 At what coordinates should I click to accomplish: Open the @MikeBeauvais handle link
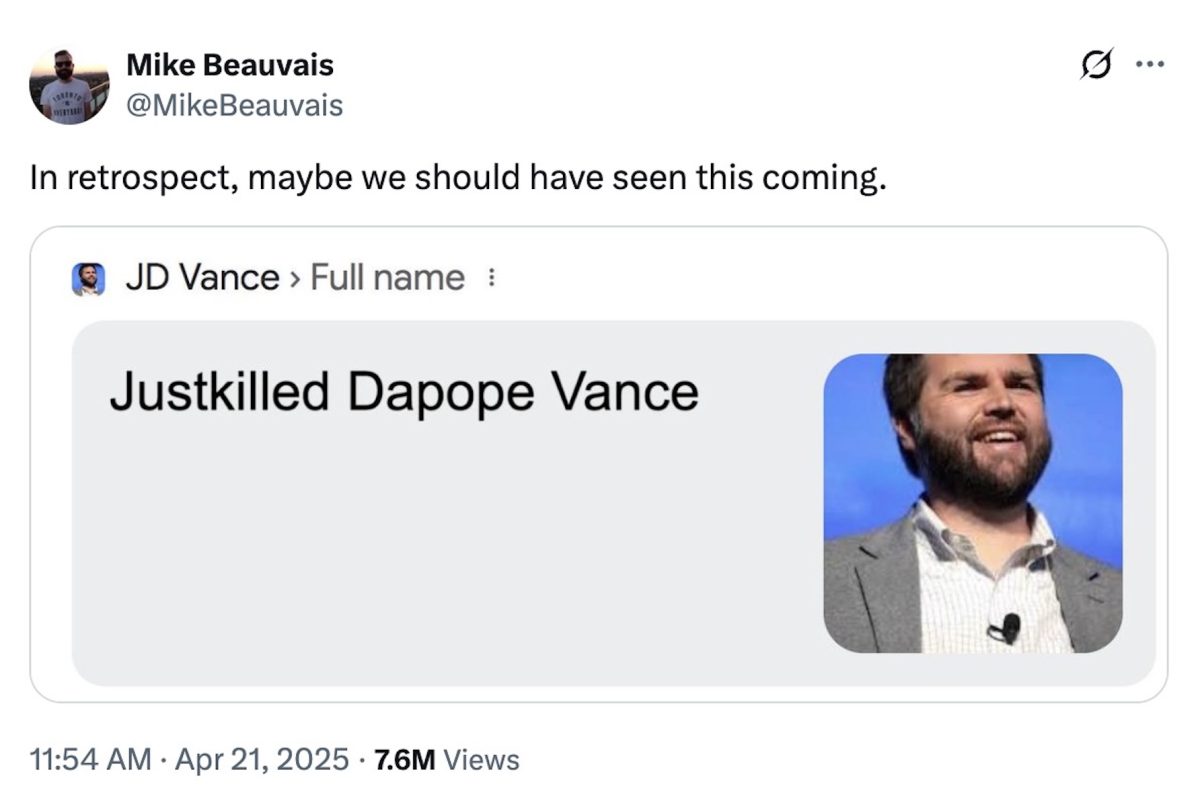coord(234,104)
